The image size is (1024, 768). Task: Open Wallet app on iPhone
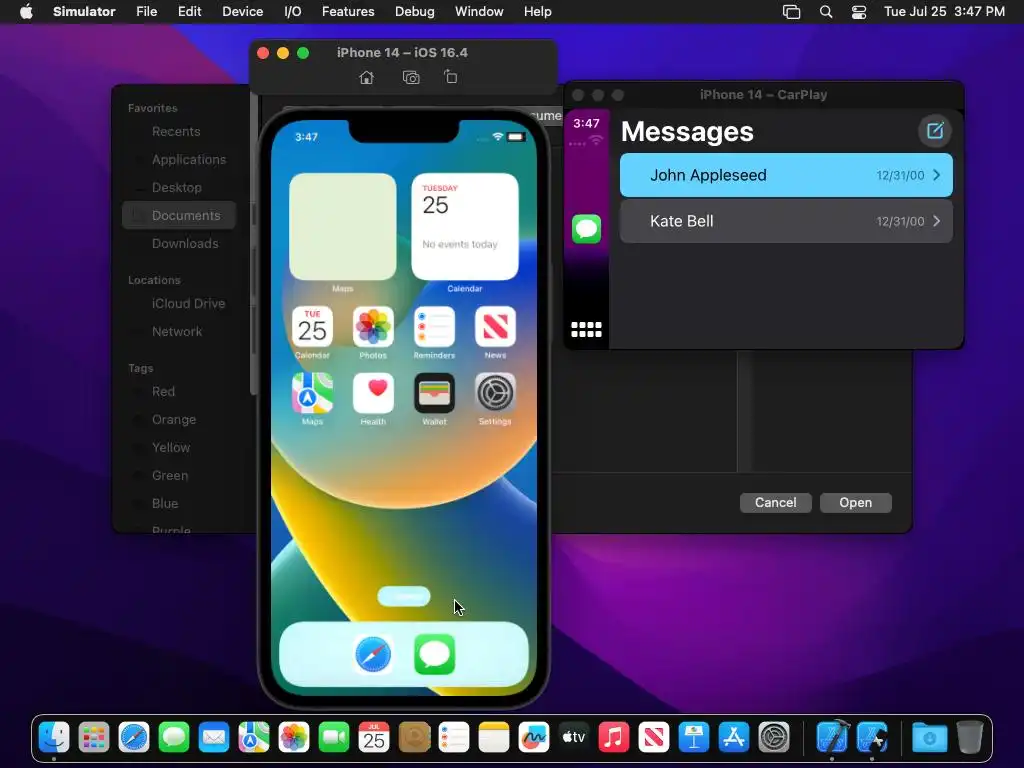(434, 393)
